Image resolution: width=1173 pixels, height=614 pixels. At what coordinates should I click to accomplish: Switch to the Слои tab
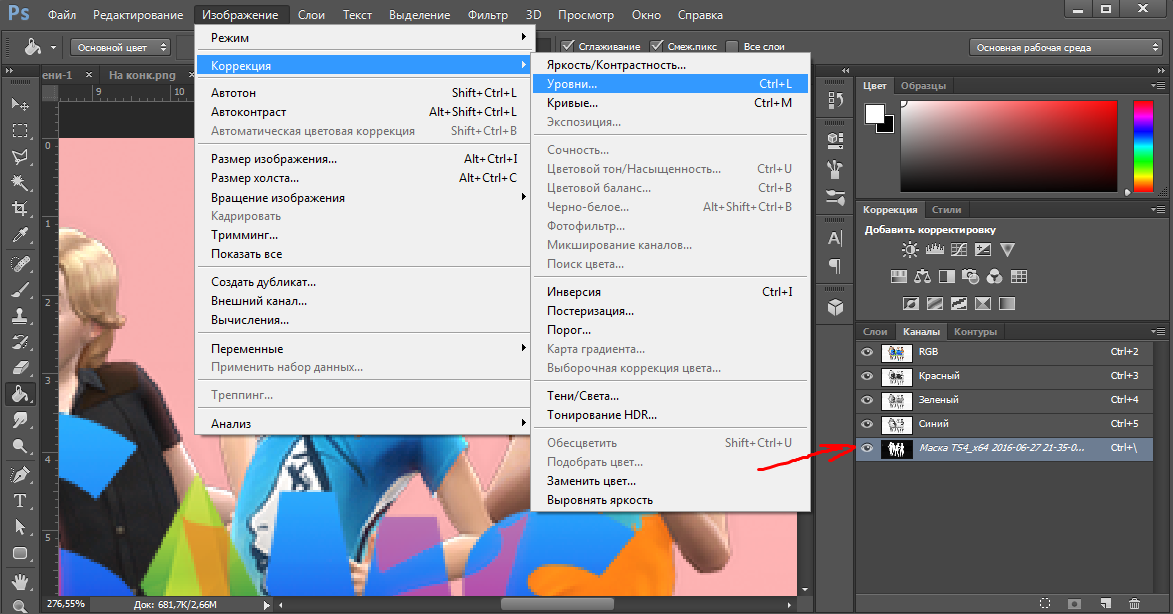[875, 331]
